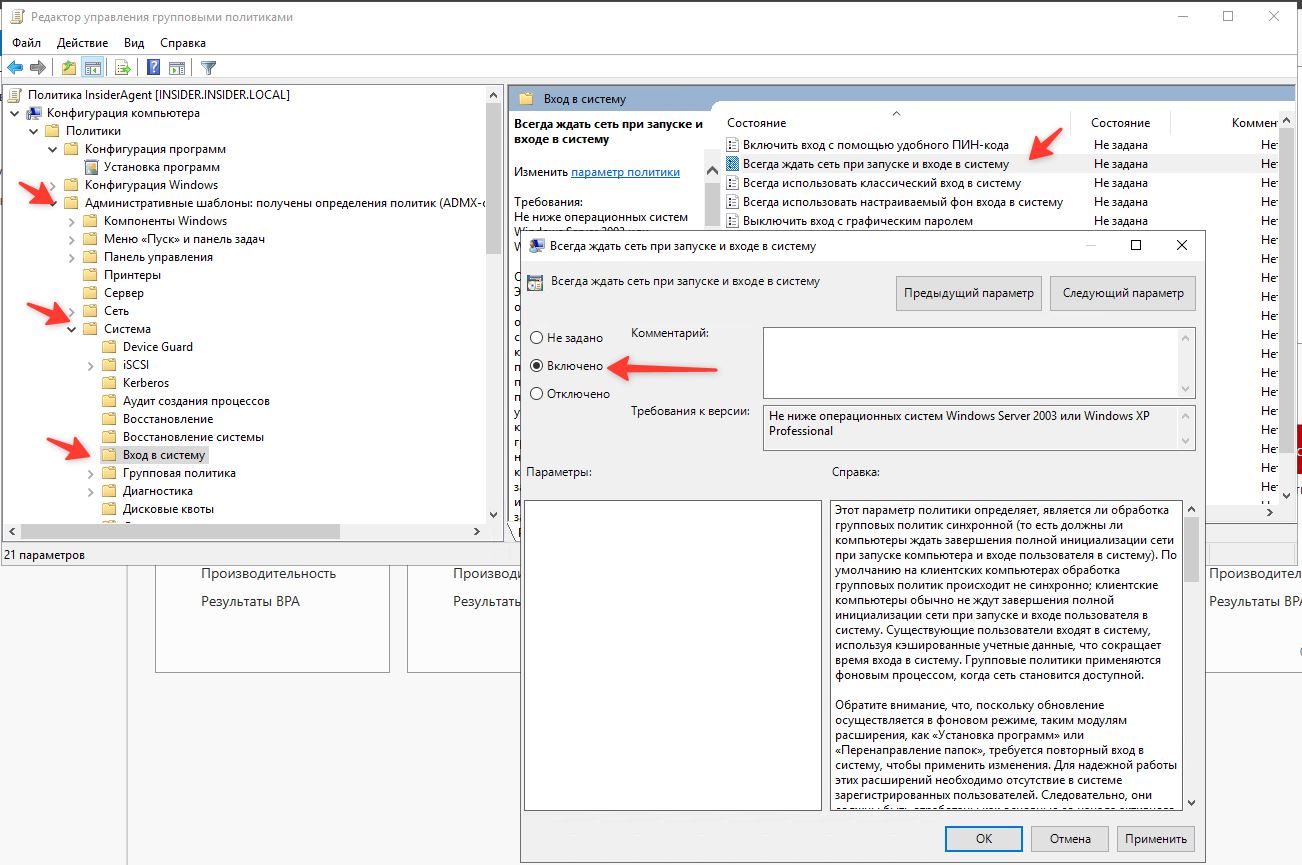Click setting icon for Выключить вход с графическим паролем
The width and height of the screenshot is (1302, 865).
tap(733, 221)
